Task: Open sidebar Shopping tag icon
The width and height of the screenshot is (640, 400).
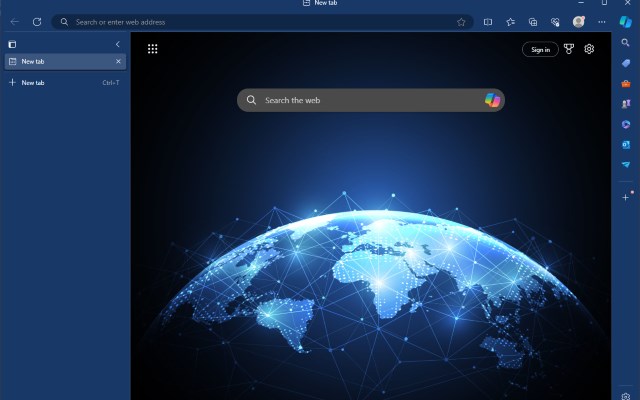Action: pyautogui.click(x=625, y=63)
